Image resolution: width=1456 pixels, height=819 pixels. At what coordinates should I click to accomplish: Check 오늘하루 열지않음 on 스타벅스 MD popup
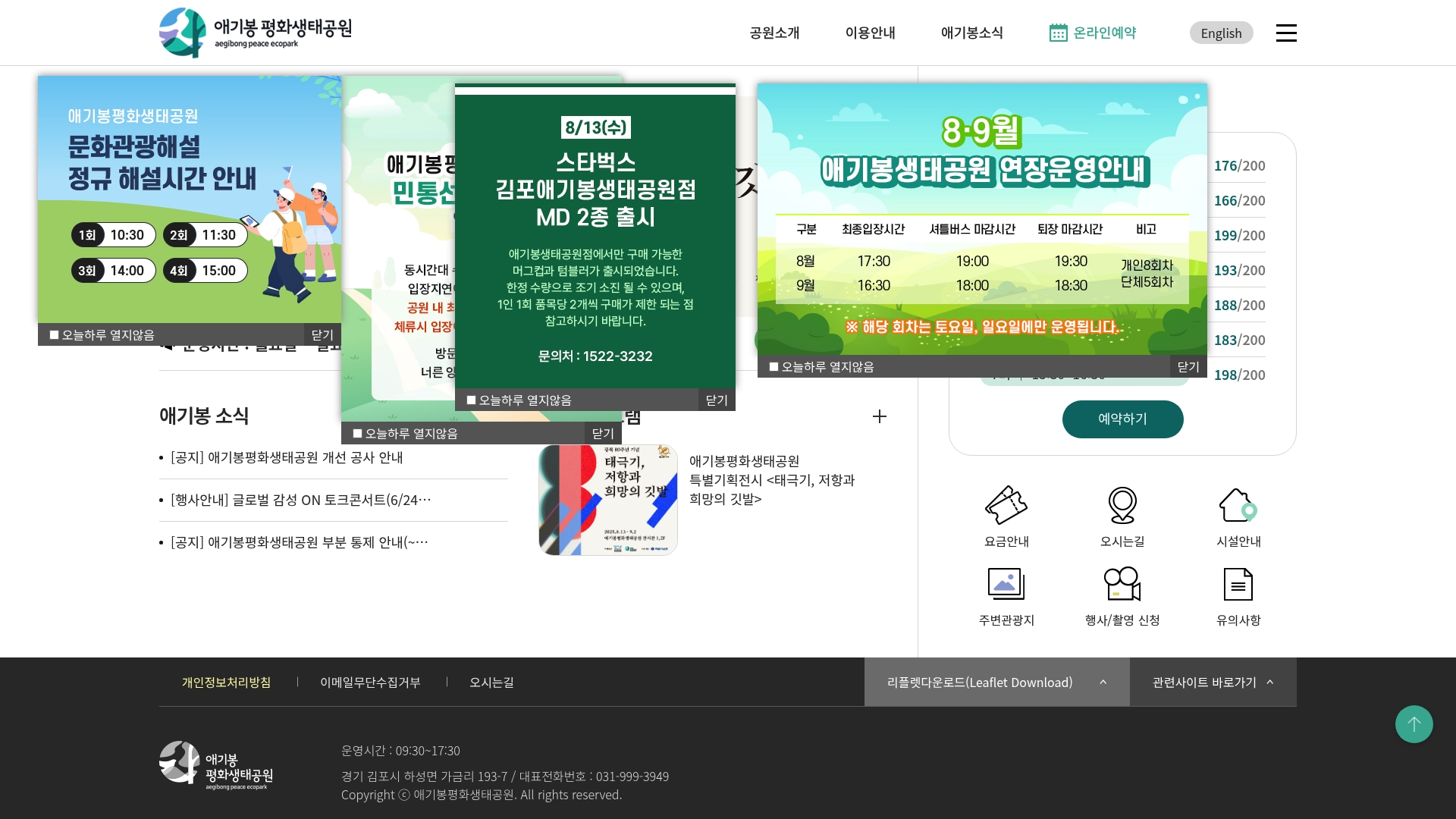(471, 400)
